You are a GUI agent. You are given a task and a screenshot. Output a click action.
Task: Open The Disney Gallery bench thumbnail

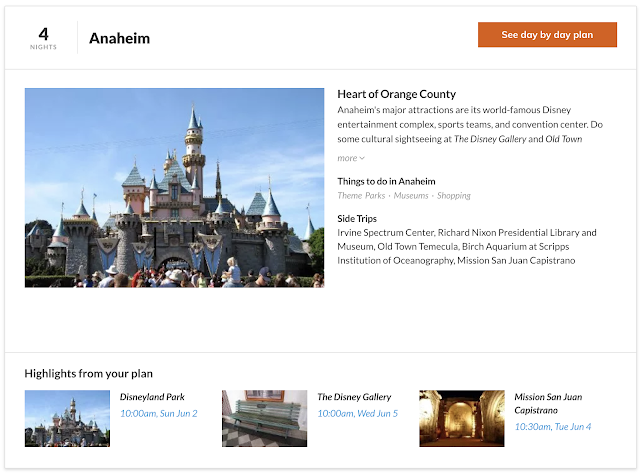[x=264, y=418]
